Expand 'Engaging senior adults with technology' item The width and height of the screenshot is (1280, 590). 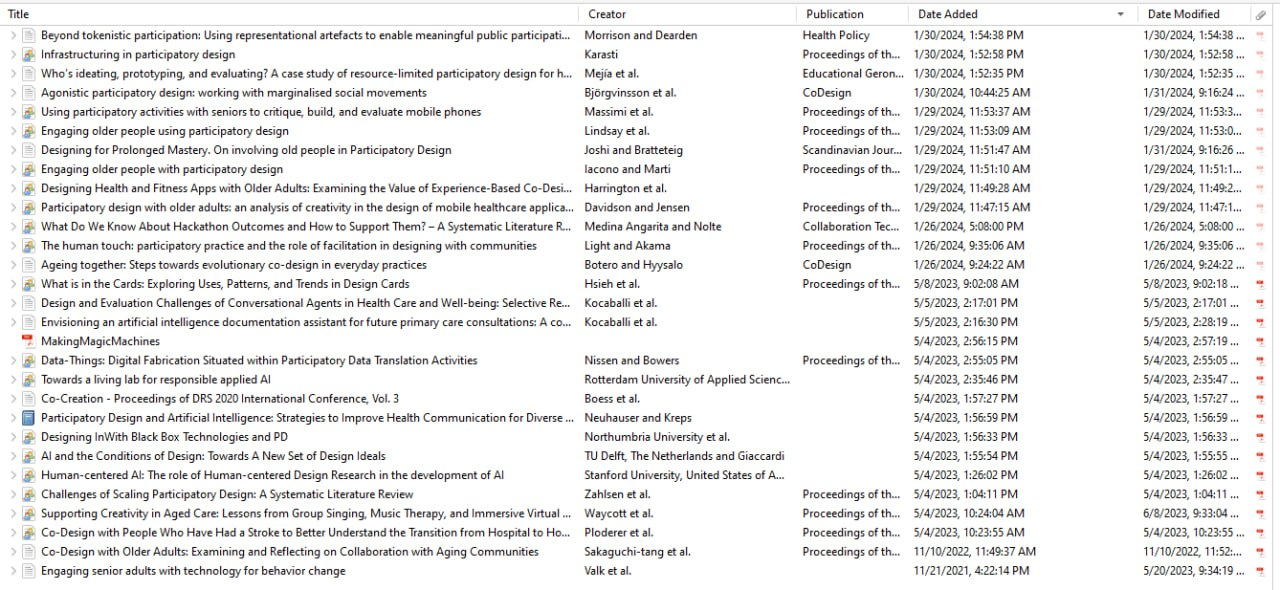click(13, 571)
